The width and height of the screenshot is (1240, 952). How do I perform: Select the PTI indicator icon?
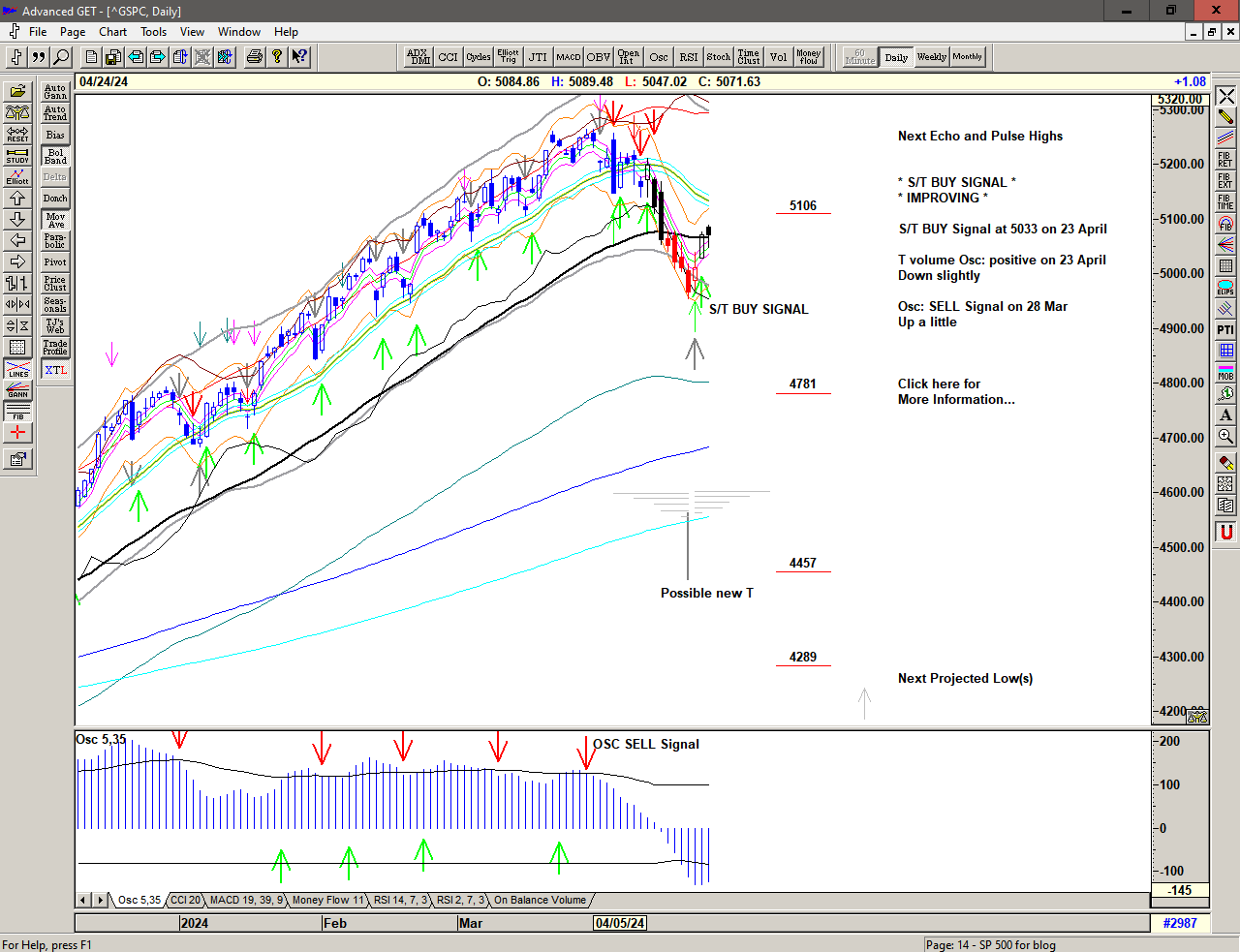1225,330
